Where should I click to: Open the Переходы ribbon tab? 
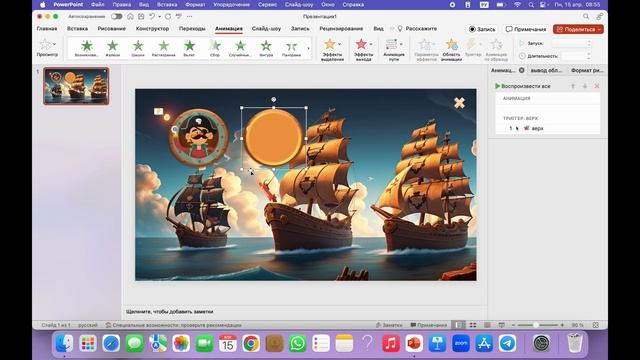(192, 29)
